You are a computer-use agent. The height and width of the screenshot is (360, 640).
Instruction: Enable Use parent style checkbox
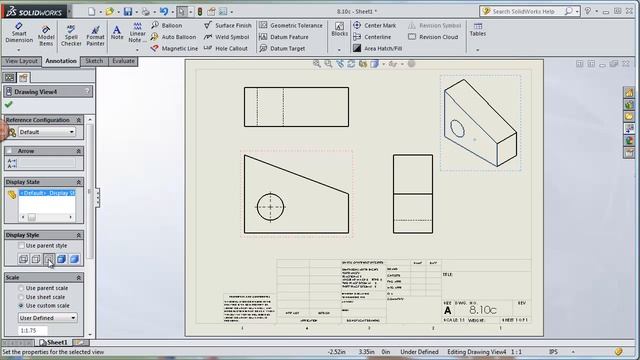(x=21, y=246)
